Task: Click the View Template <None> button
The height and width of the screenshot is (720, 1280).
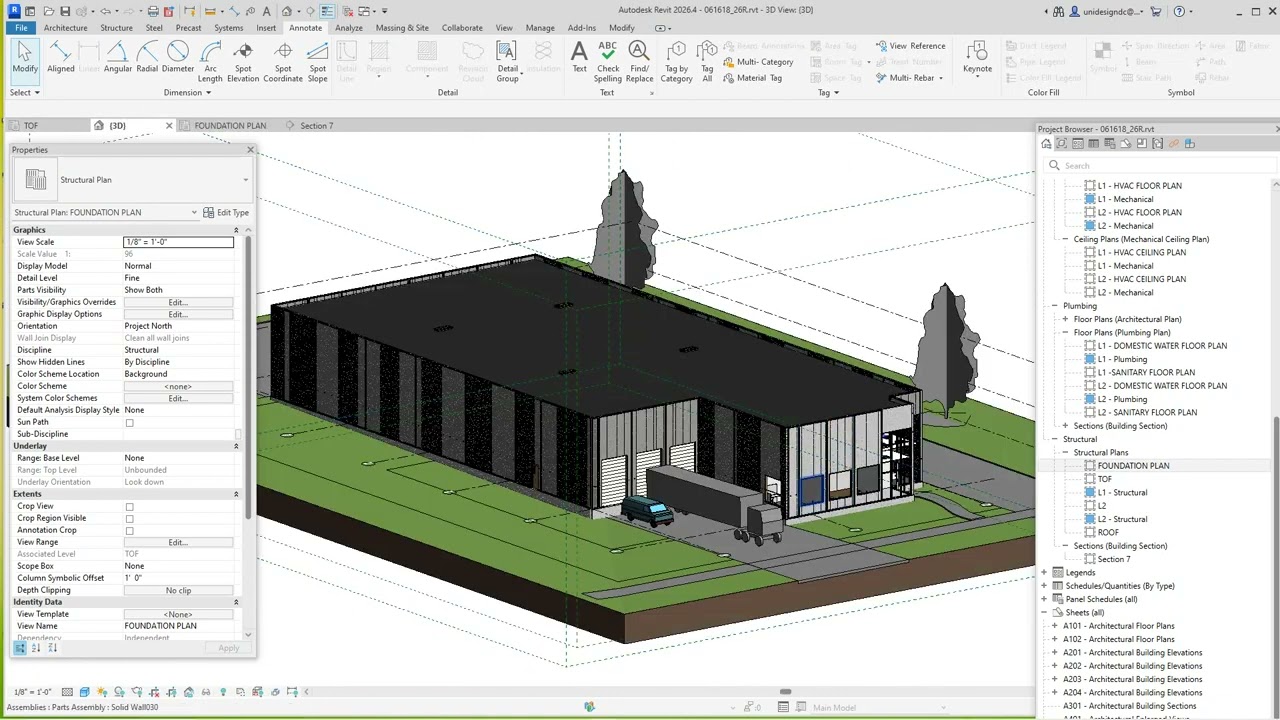Action: (x=178, y=614)
